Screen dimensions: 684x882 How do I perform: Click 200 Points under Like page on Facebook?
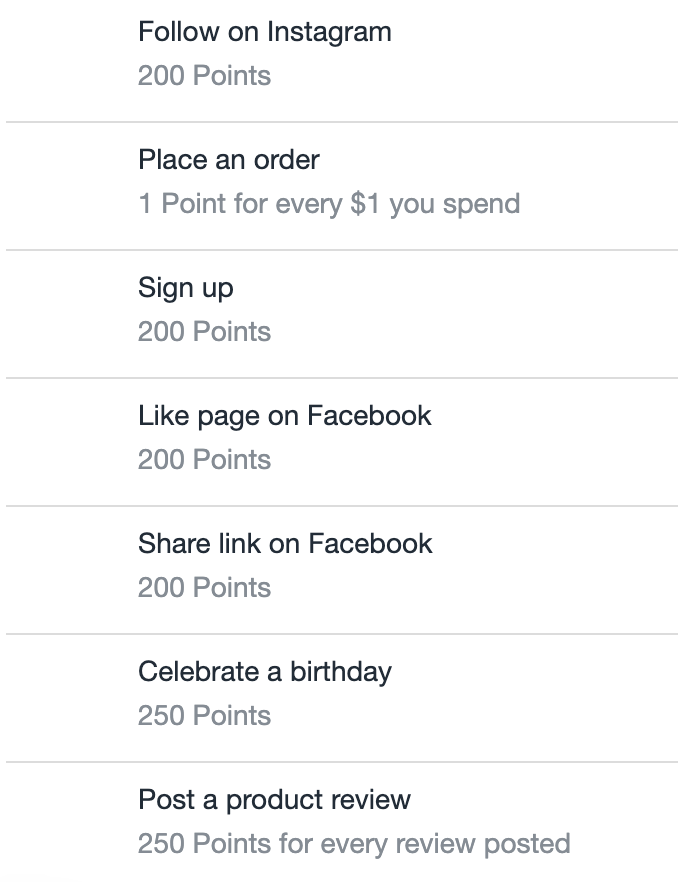click(x=205, y=460)
